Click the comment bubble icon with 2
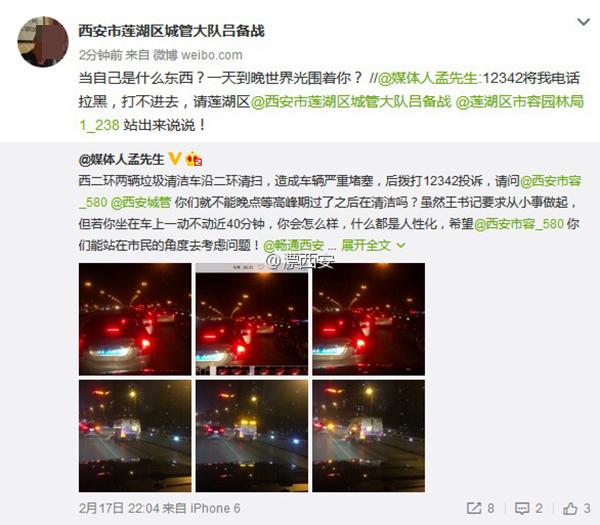 [522, 509]
